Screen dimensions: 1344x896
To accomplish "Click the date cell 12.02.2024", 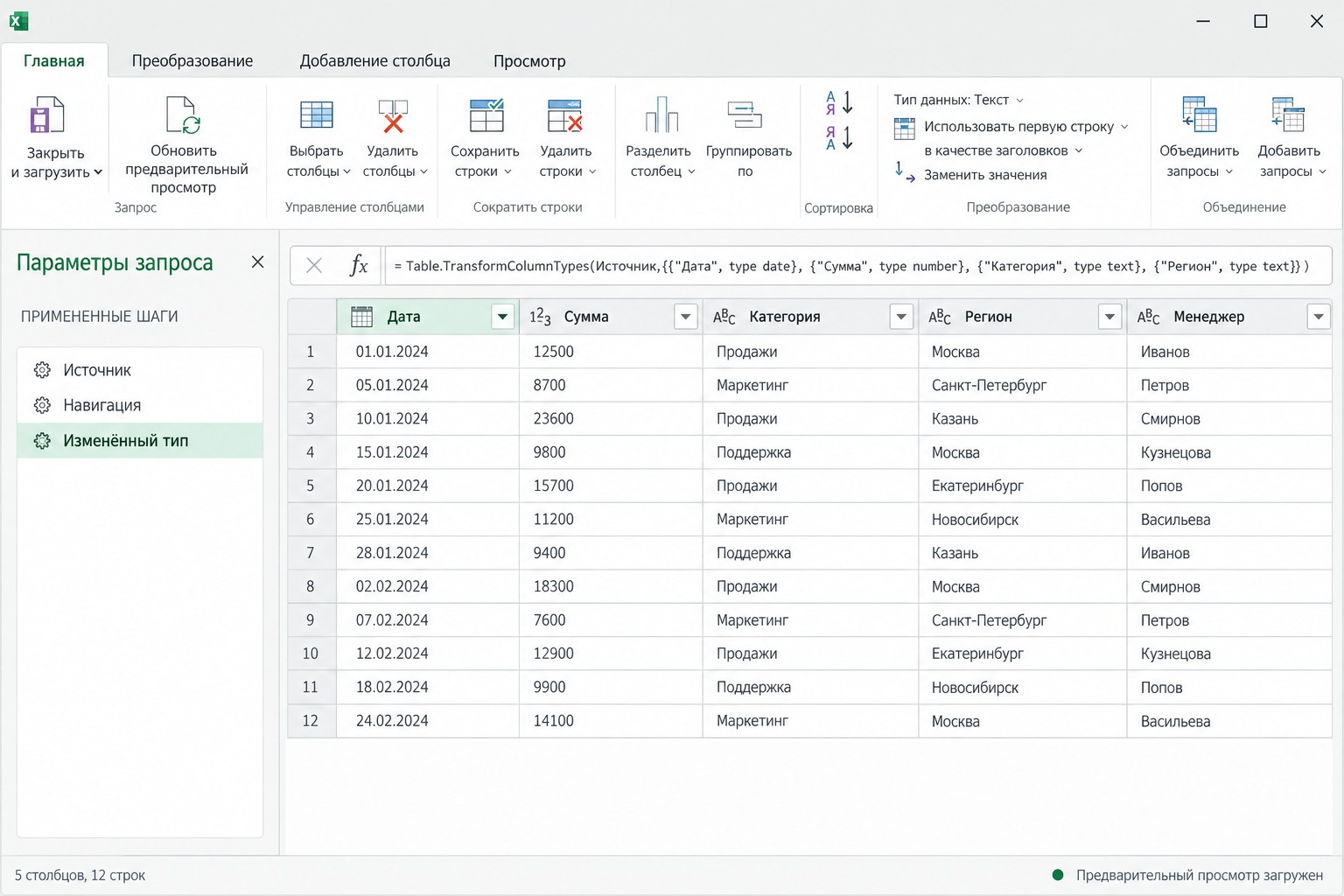I will pos(428,654).
